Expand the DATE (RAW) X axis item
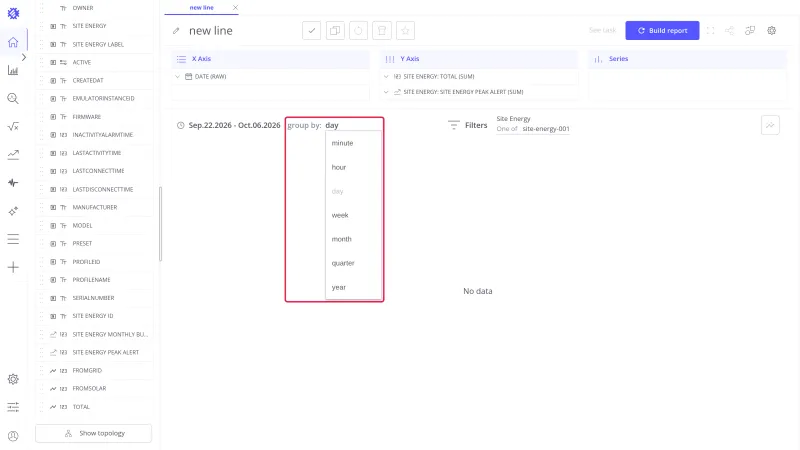This screenshot has height=450, width=800. click(178, 77)
